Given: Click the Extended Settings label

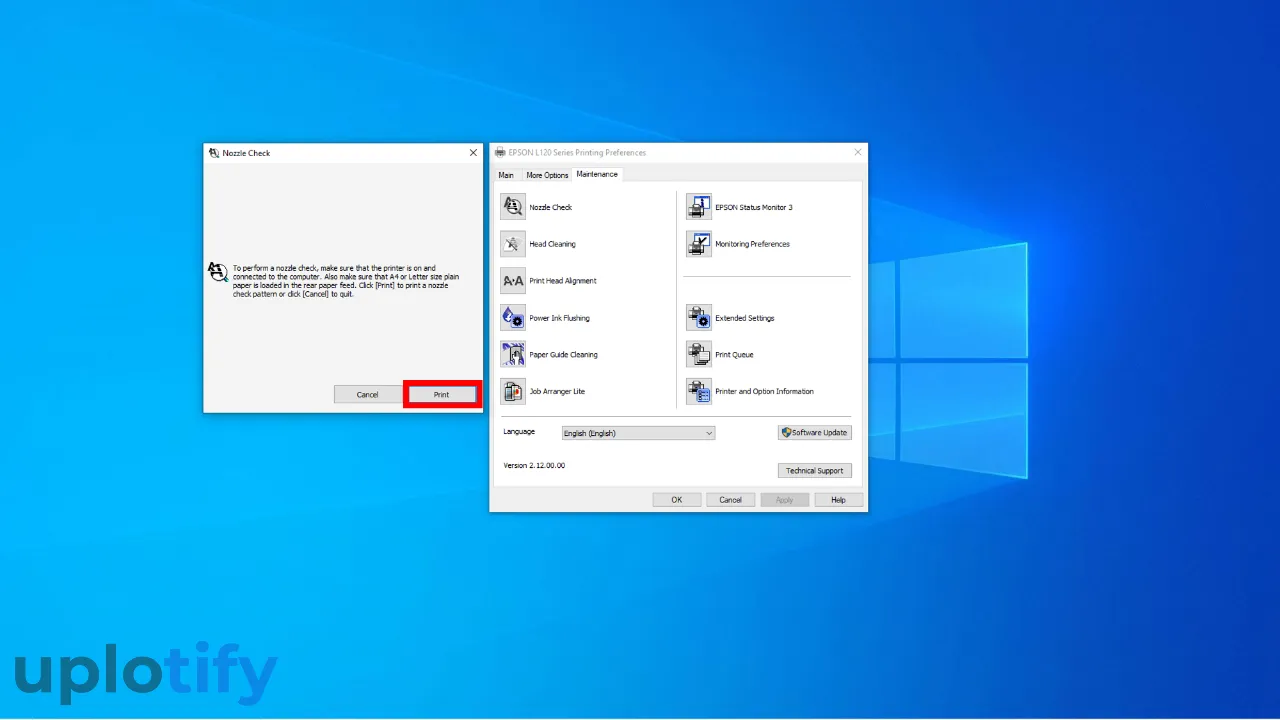Looking at the screenshot, I should (745, 318).
